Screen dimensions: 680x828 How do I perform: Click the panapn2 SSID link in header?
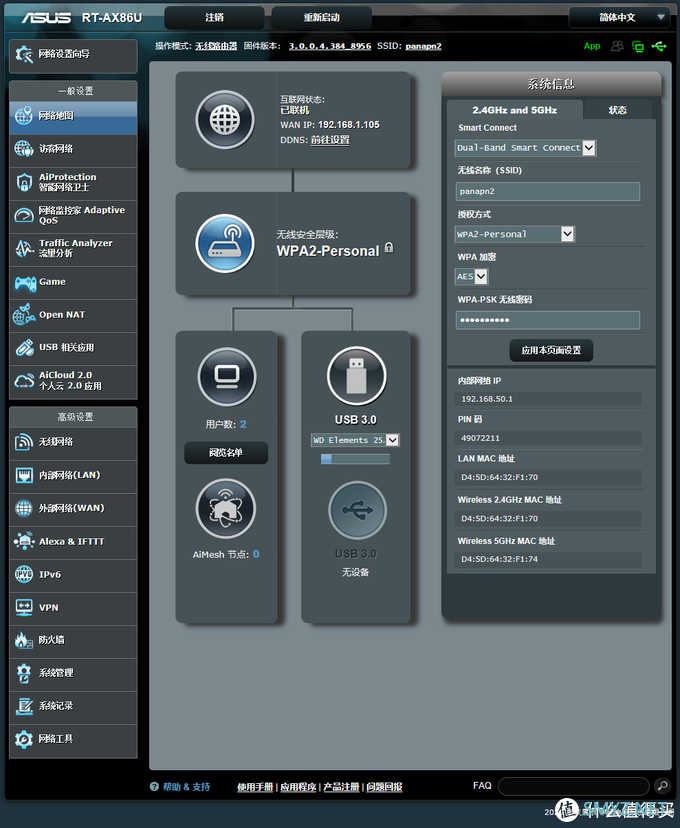click(x=423, y=46)
